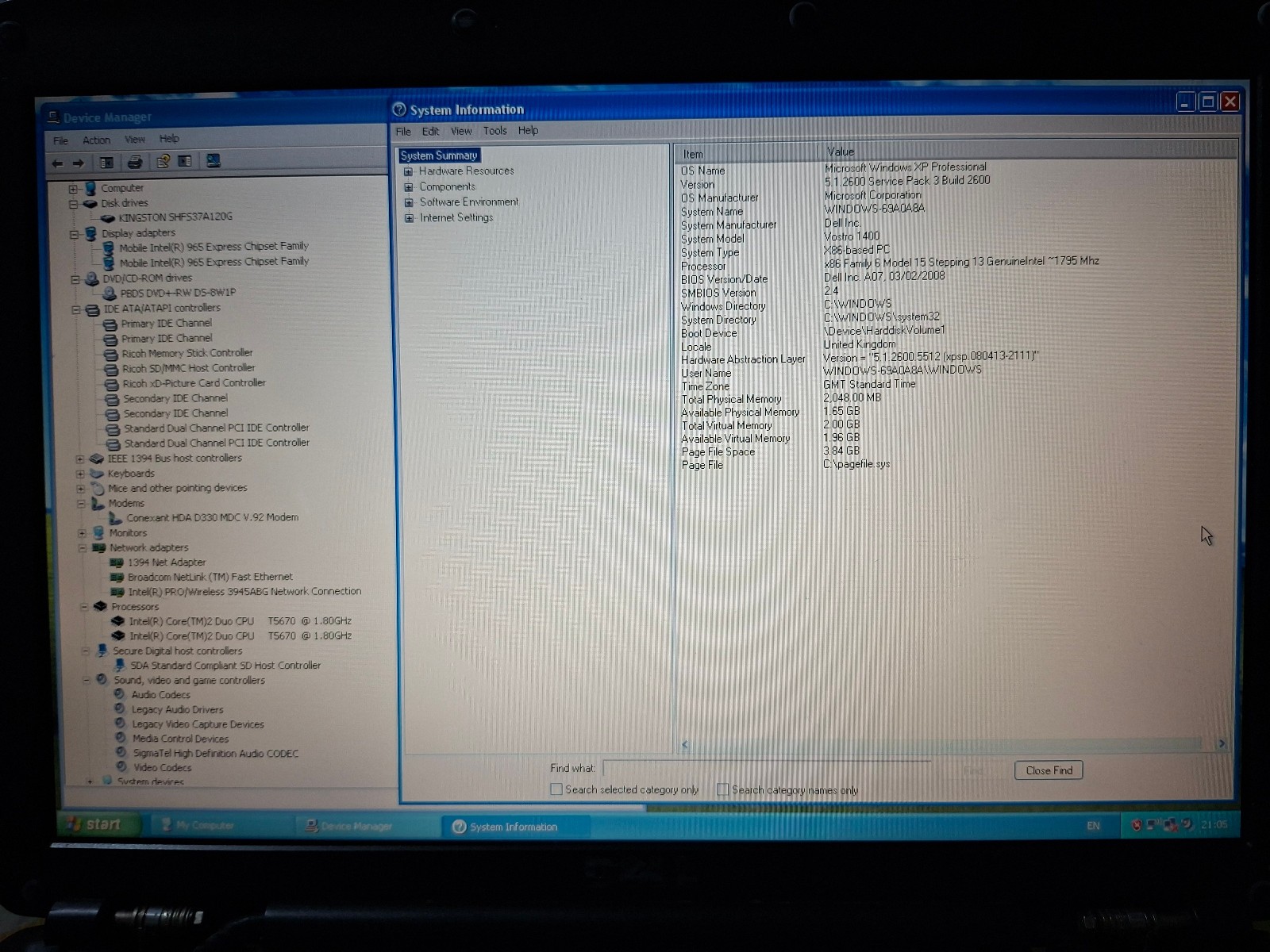Click the Print icon in Device Manager
The image size is (1270, 952).
pos(135,163)
